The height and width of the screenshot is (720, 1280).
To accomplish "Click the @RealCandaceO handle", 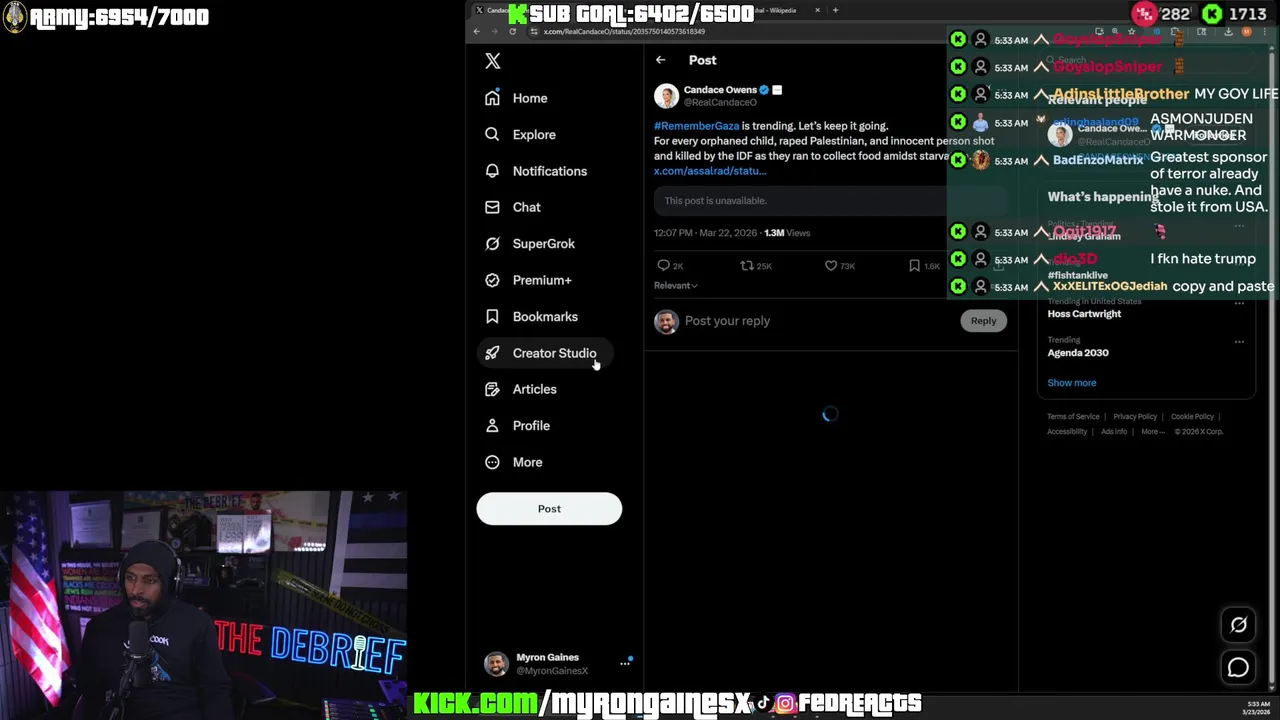I will pyautogui.click(x=720, y=102).
